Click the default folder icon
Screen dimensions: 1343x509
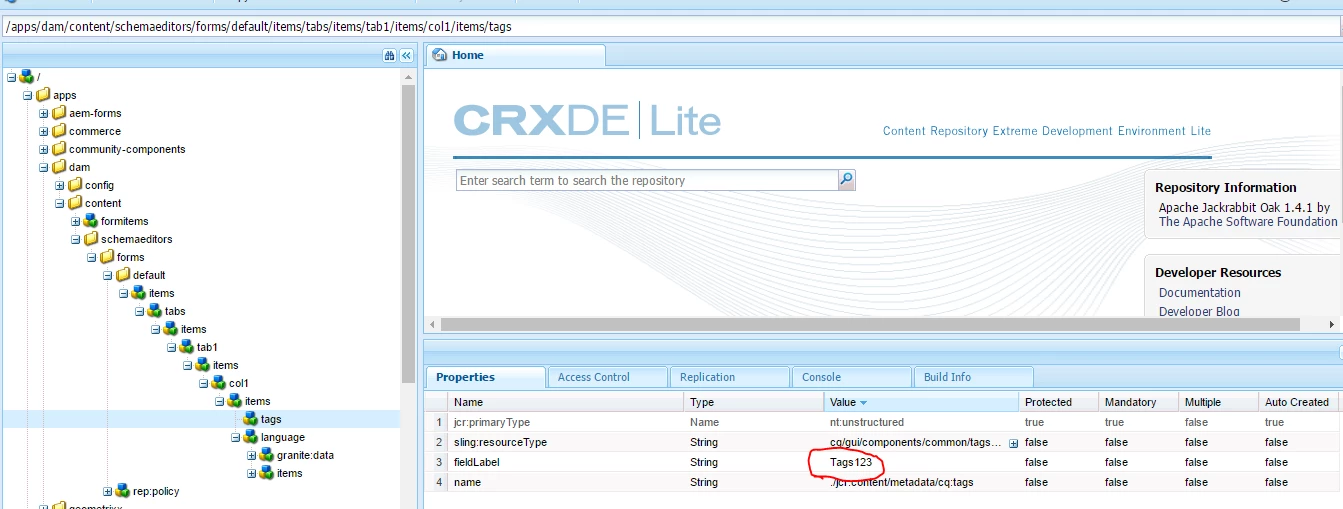click(123, 275)
